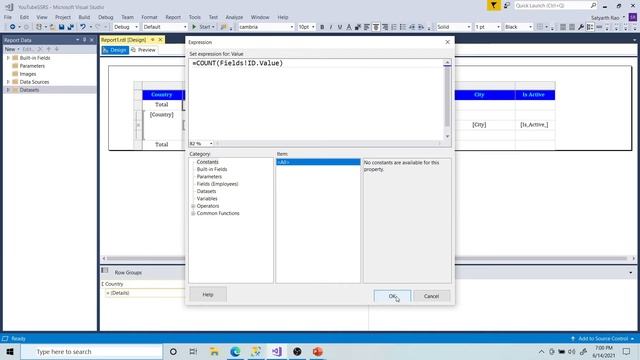Open the File menu
Screen dimensions: 640x360
coord(8,17)
